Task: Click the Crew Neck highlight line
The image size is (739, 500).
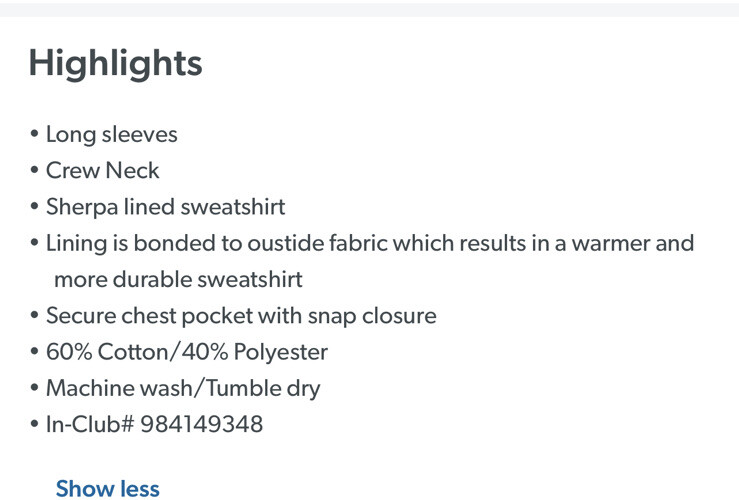Action: coord(102,171)
